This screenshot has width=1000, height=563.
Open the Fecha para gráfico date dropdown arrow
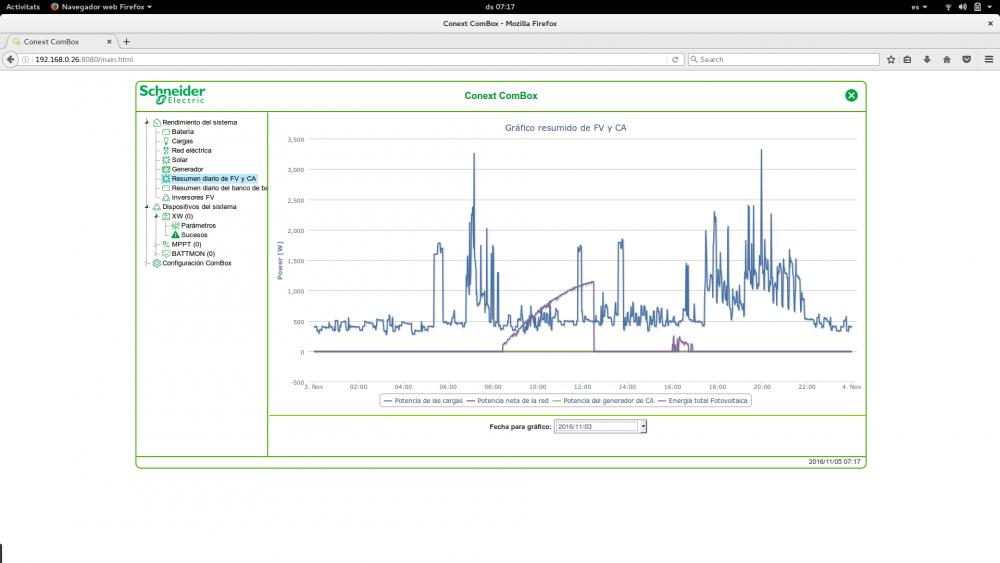click(x=643, y=427)
